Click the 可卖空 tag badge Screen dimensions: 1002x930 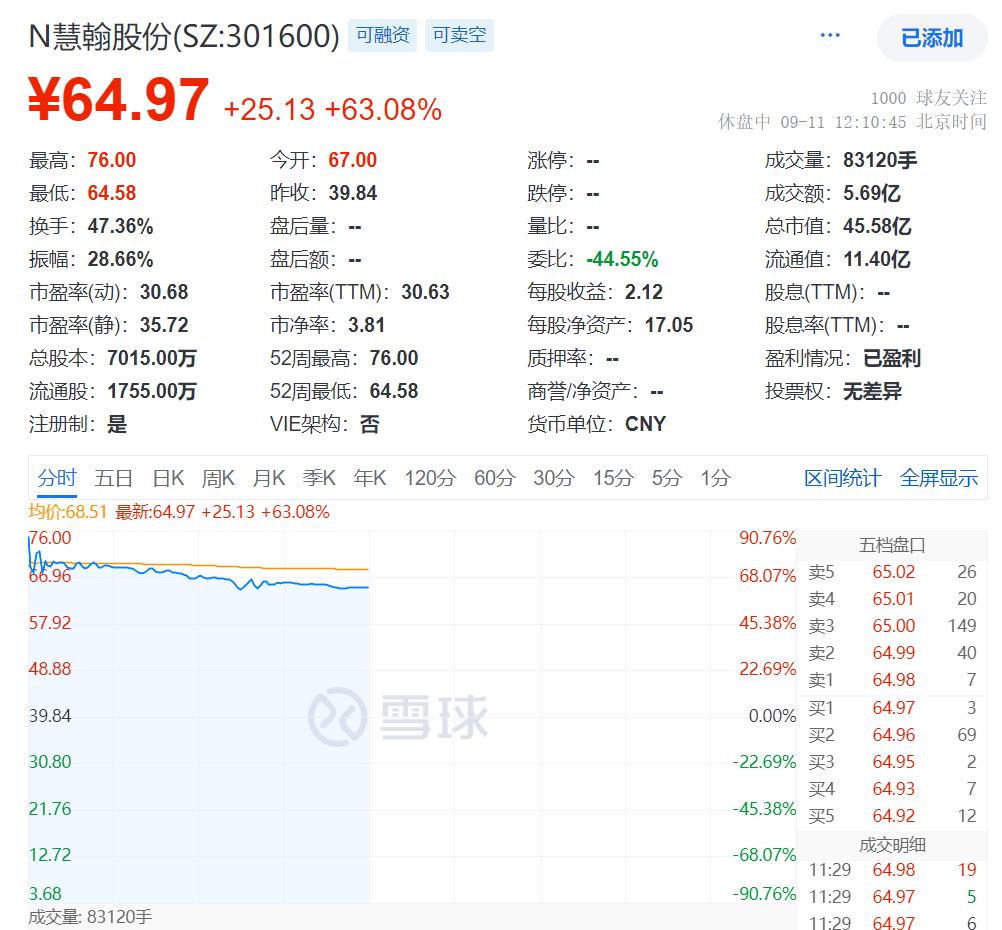pos(459,36)
